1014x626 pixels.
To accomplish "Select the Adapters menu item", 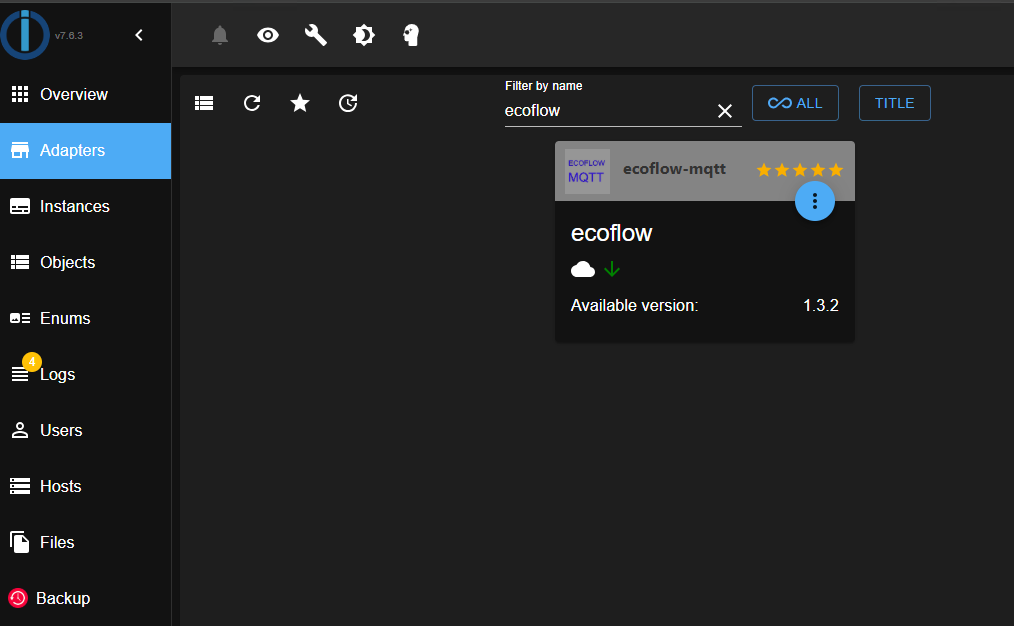I will coord(85,151).
